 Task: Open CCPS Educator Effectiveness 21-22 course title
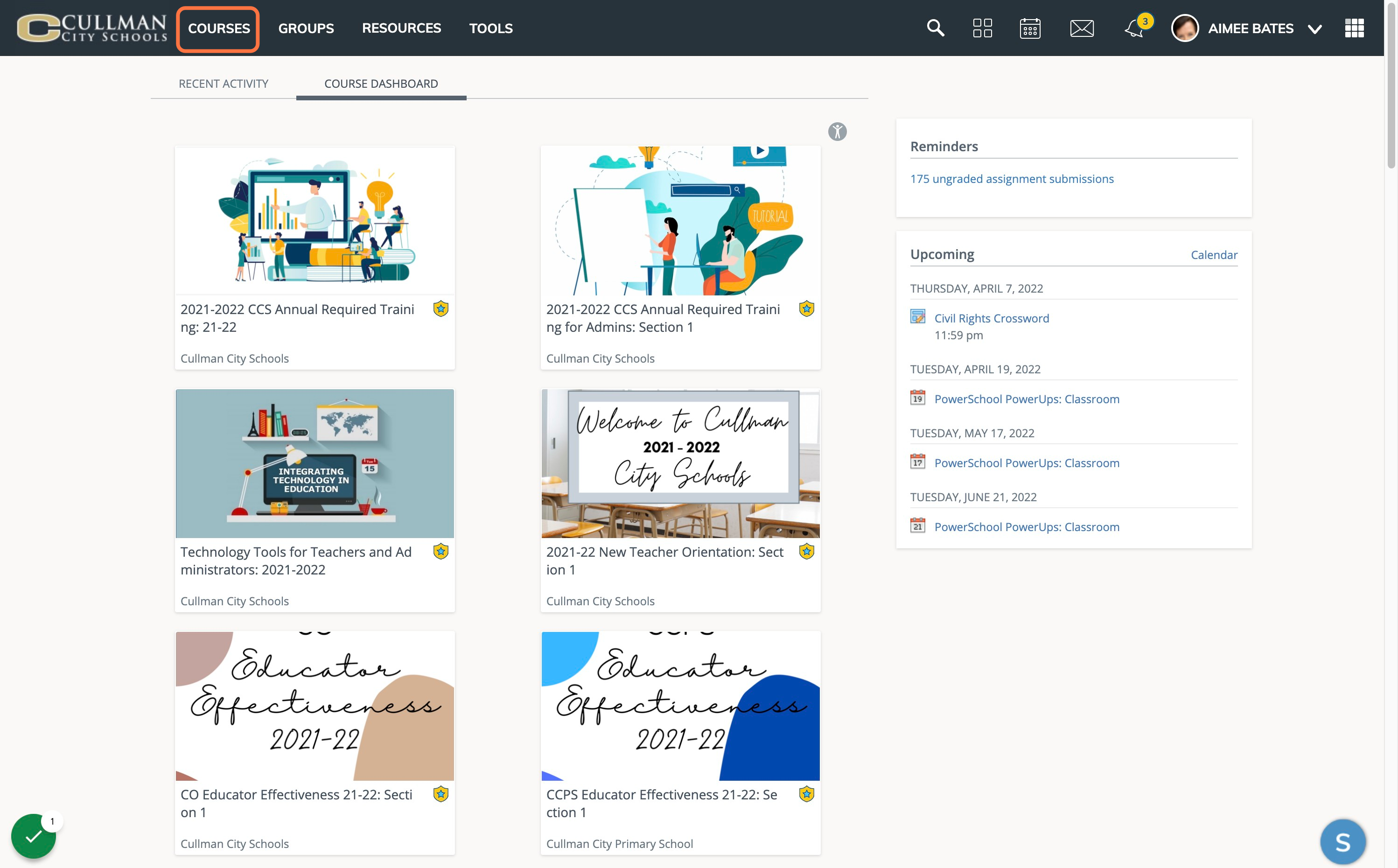(662, 803)
